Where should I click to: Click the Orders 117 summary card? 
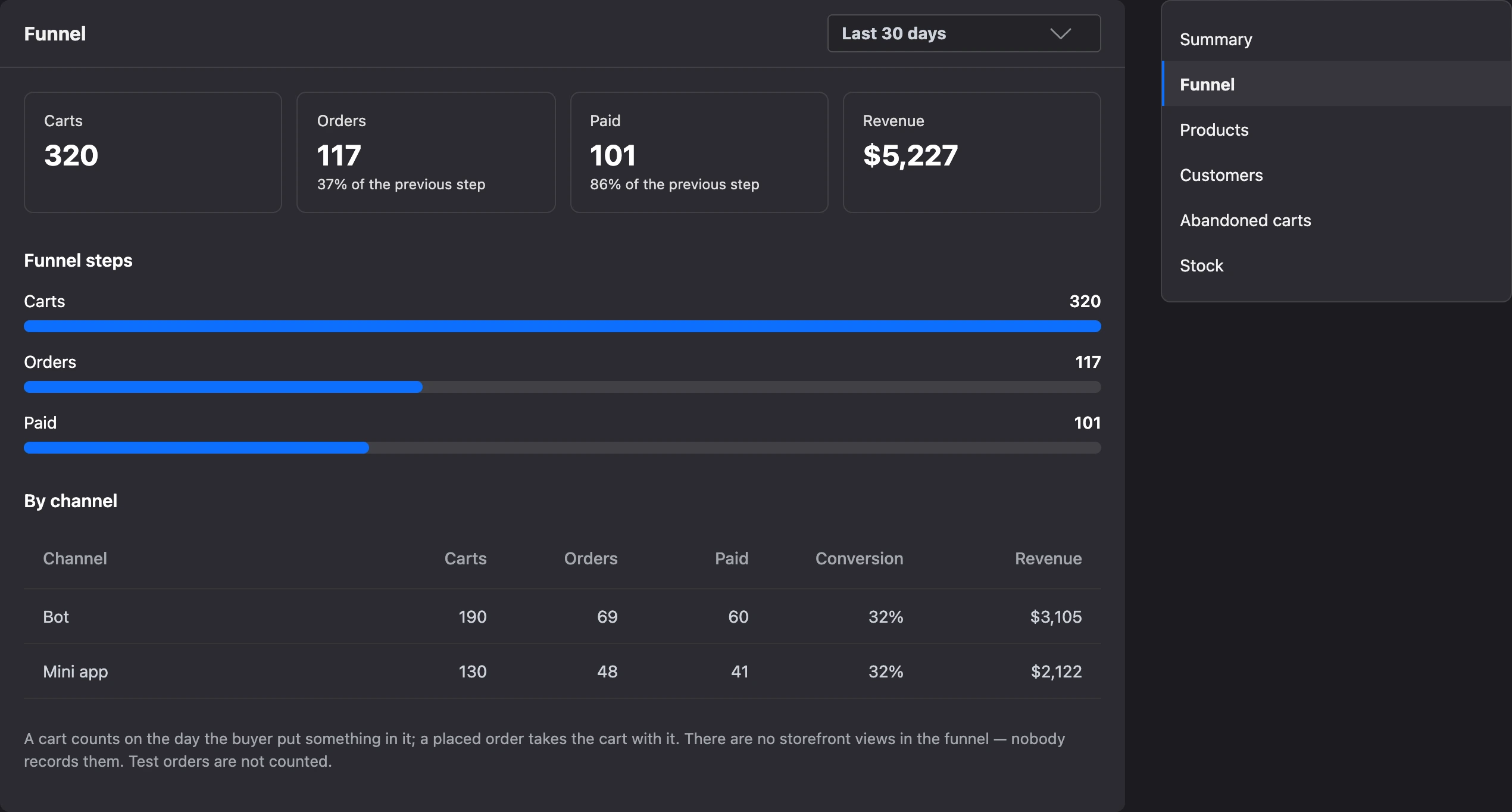click(x=426, y=152)
